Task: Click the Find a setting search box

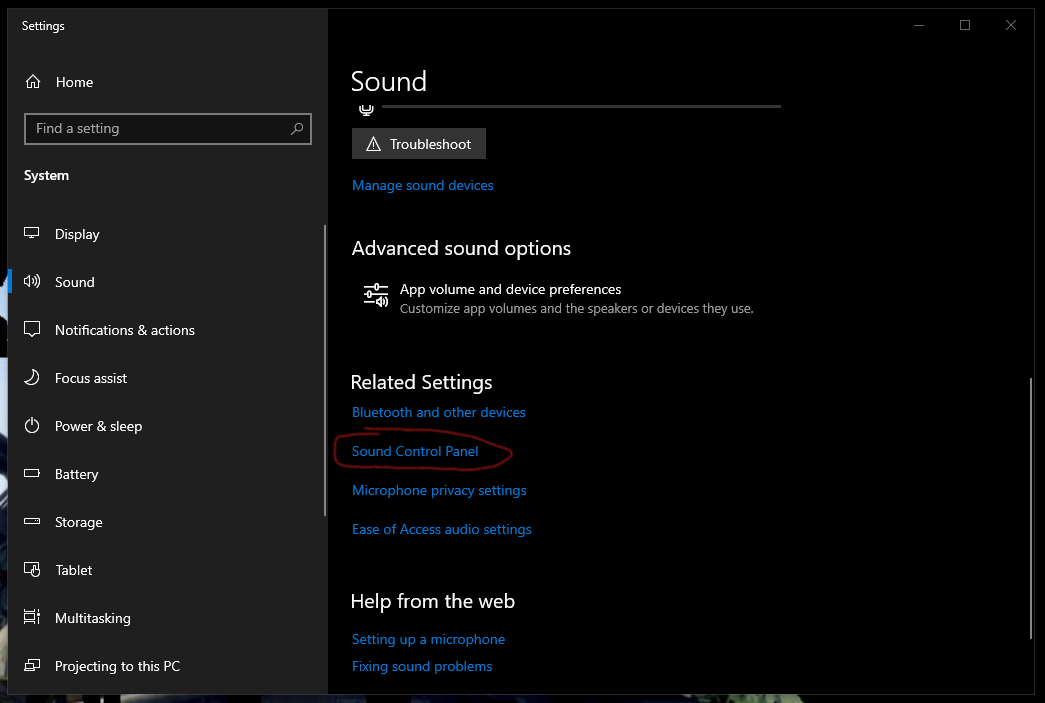Action: click(x=160, y=129)
